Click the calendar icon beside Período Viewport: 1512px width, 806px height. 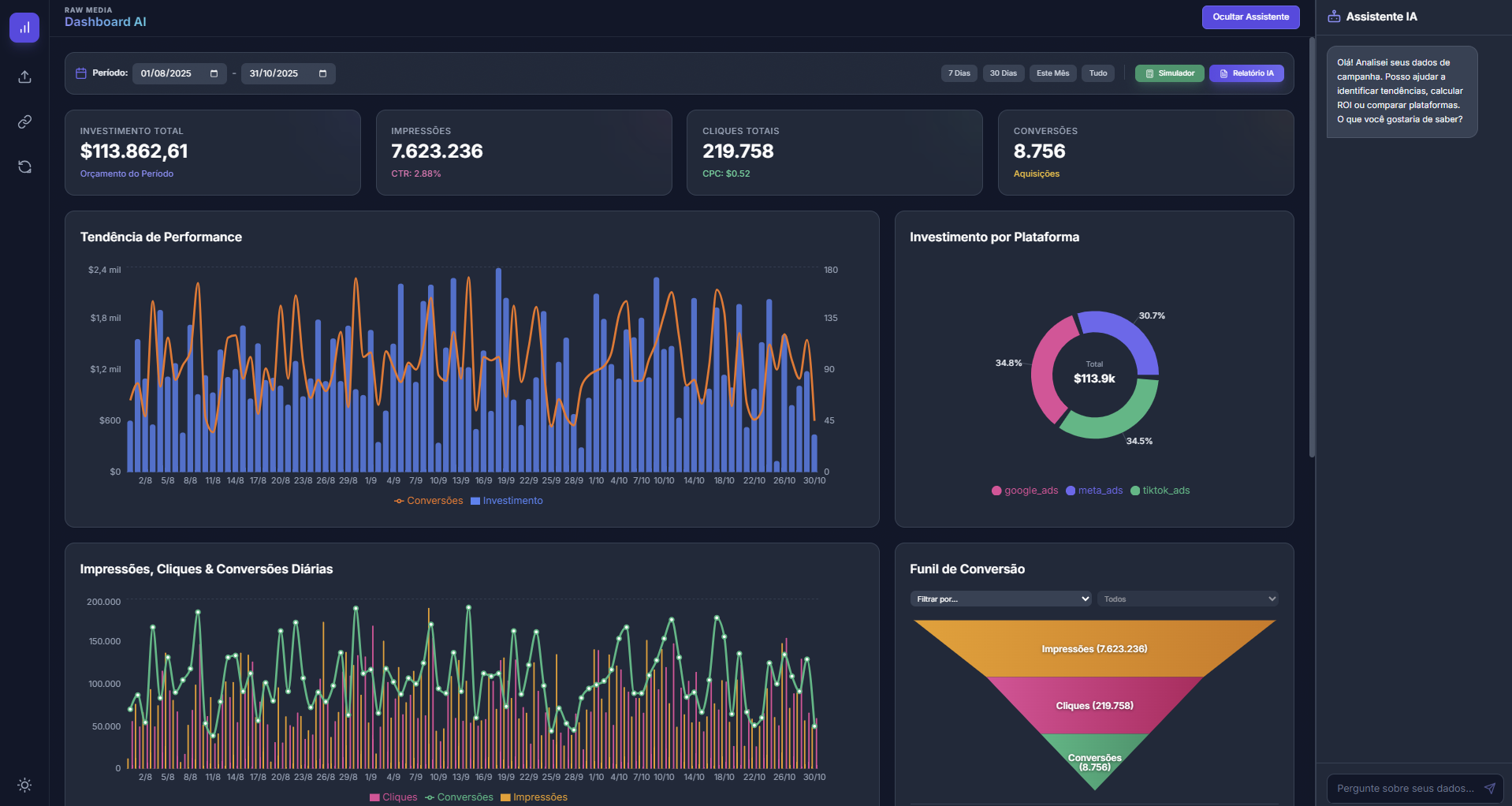point(80,73)
